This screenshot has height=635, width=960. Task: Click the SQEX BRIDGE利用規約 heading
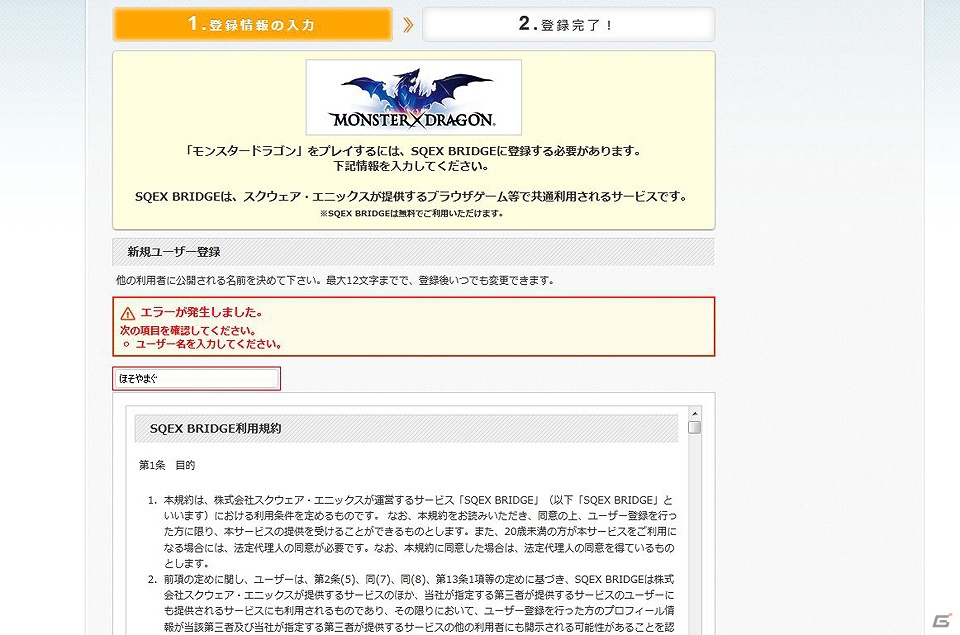216,429
